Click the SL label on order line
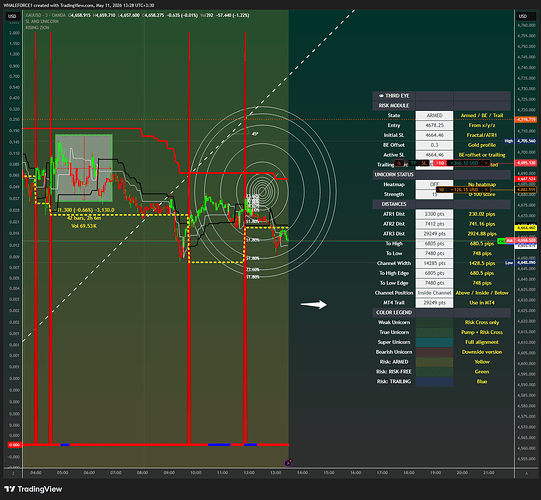The height and width of the screenshot is (500, 541). point(424,163)
